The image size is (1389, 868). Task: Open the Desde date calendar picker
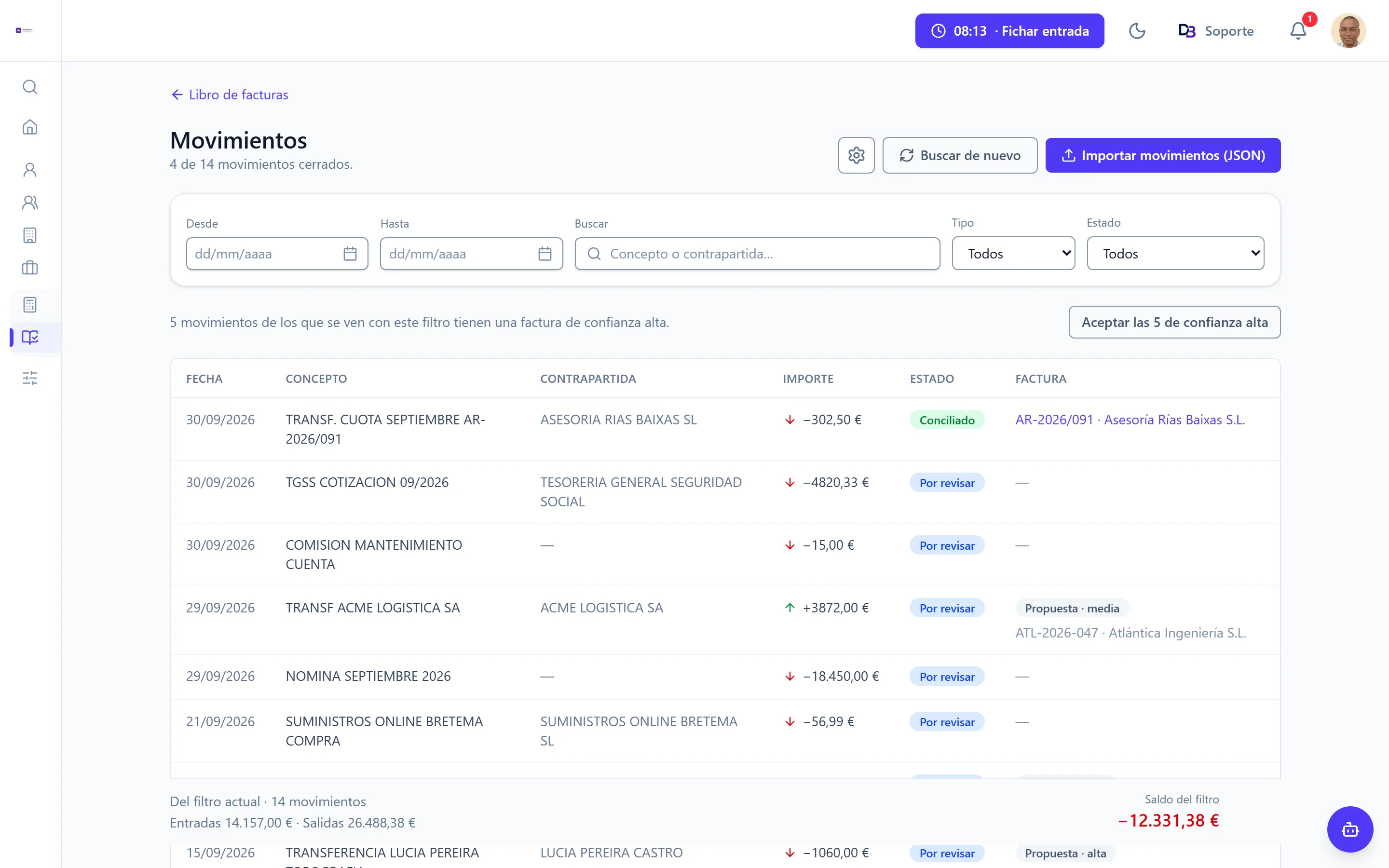[350, 254]
